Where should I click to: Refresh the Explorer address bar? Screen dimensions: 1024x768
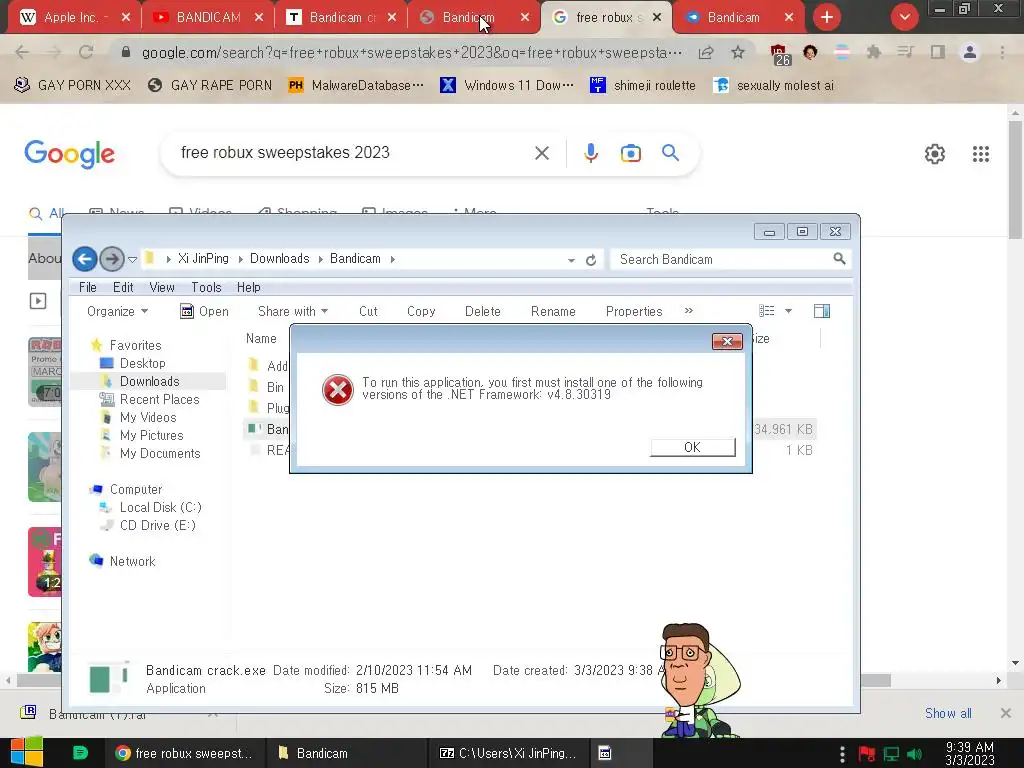click(591, 260)
